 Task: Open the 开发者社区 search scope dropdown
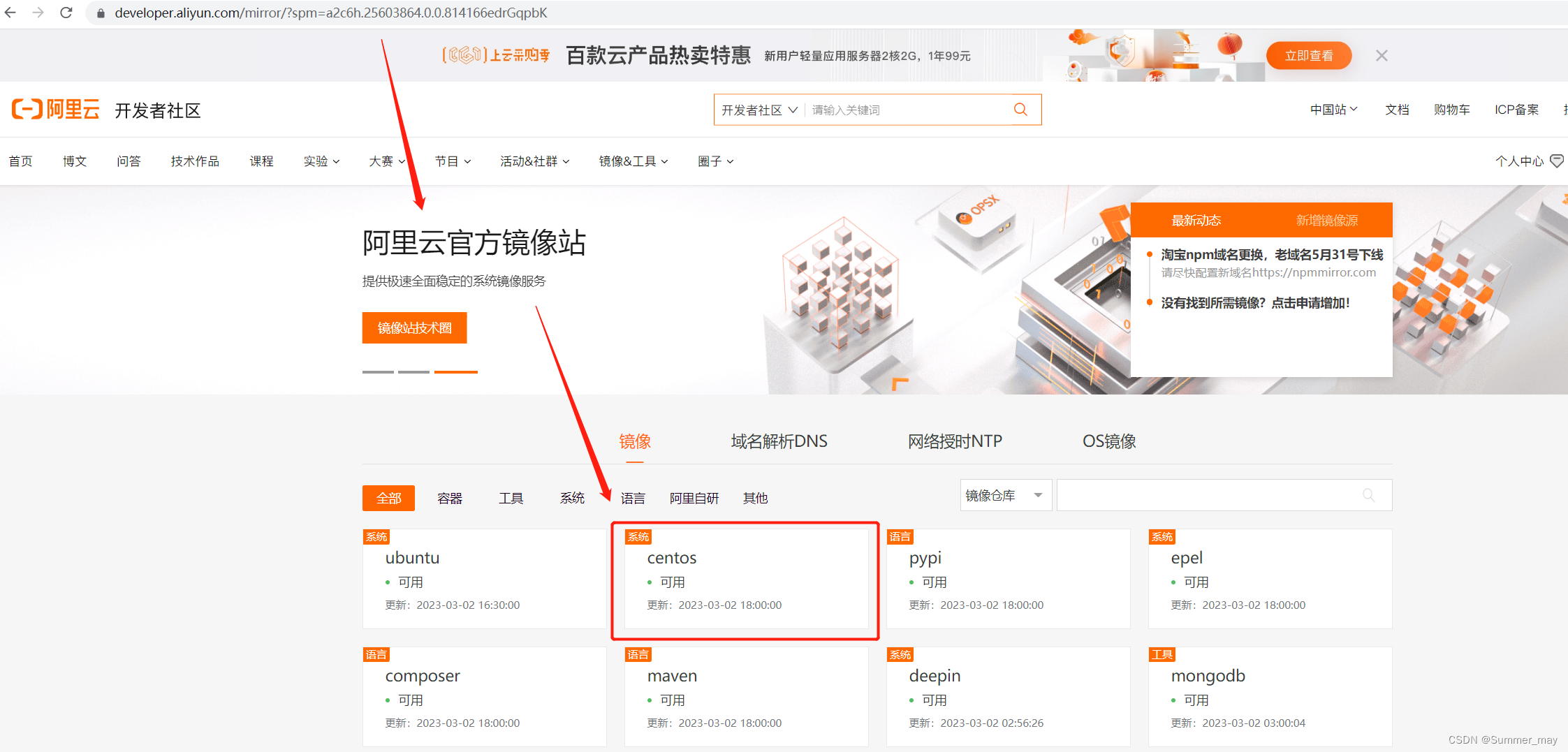pyautogui.click(x=759, y=110)
